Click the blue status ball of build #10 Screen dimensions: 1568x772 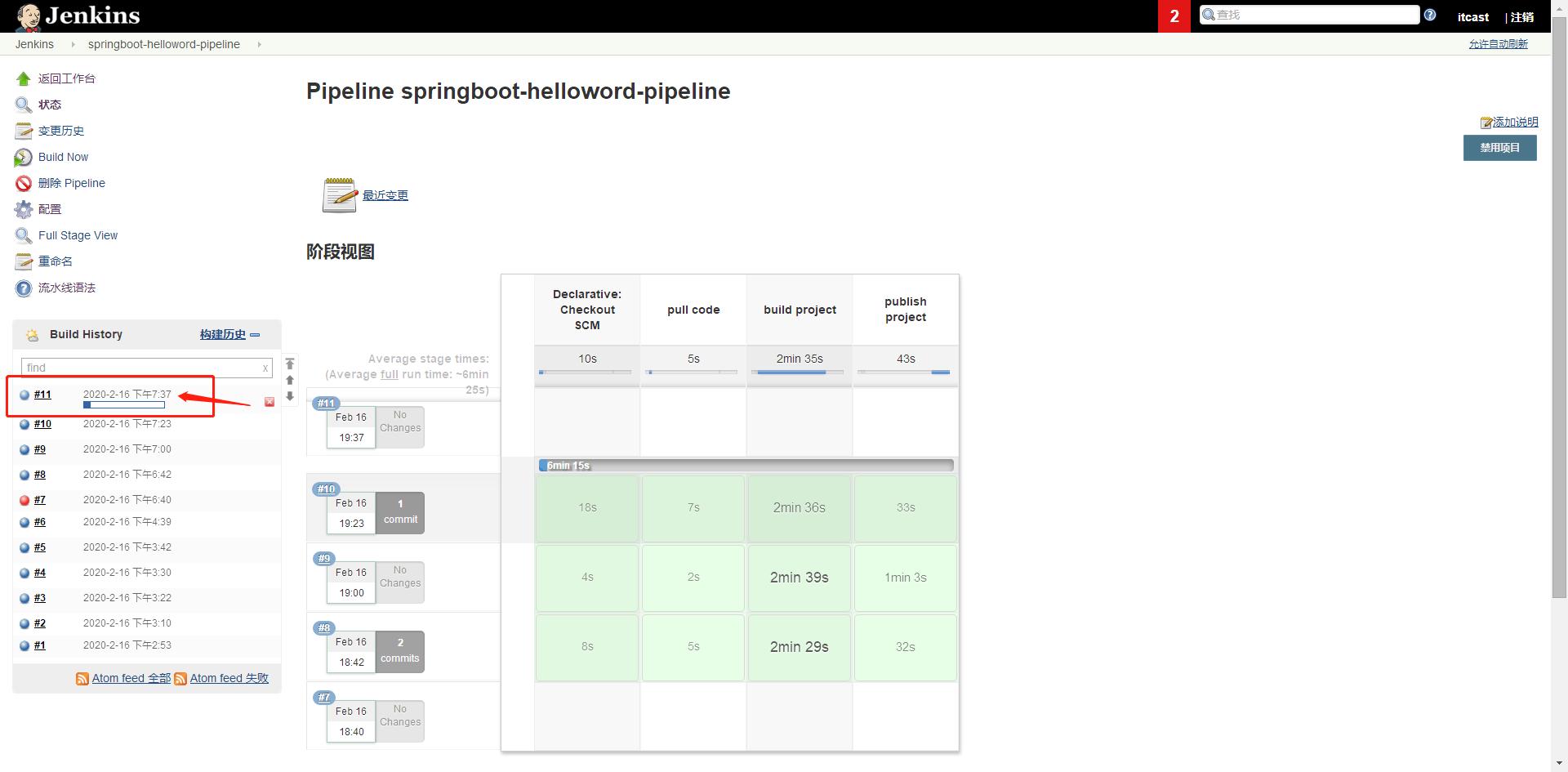pyautogui.click(x=24, y=424)
